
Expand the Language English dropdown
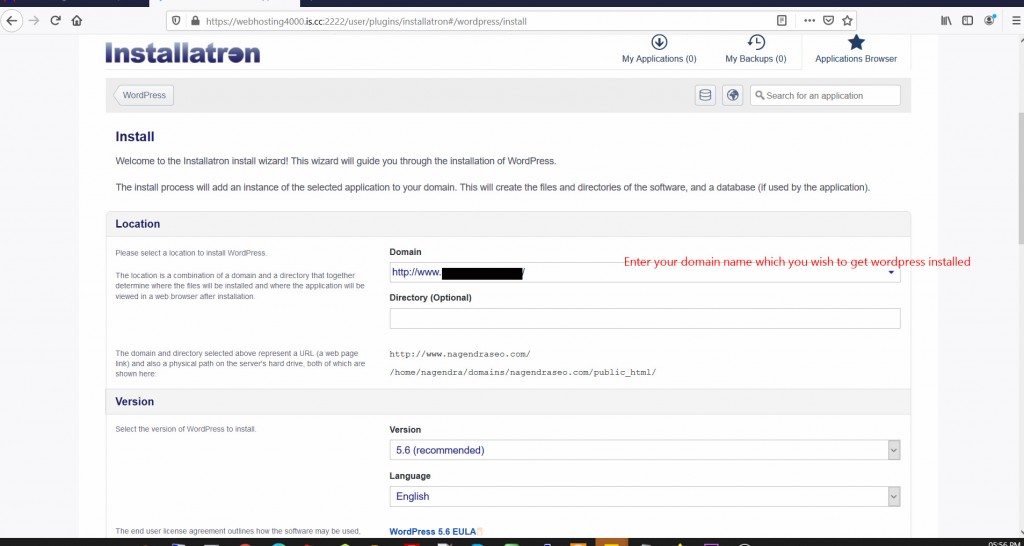(645, 496)
